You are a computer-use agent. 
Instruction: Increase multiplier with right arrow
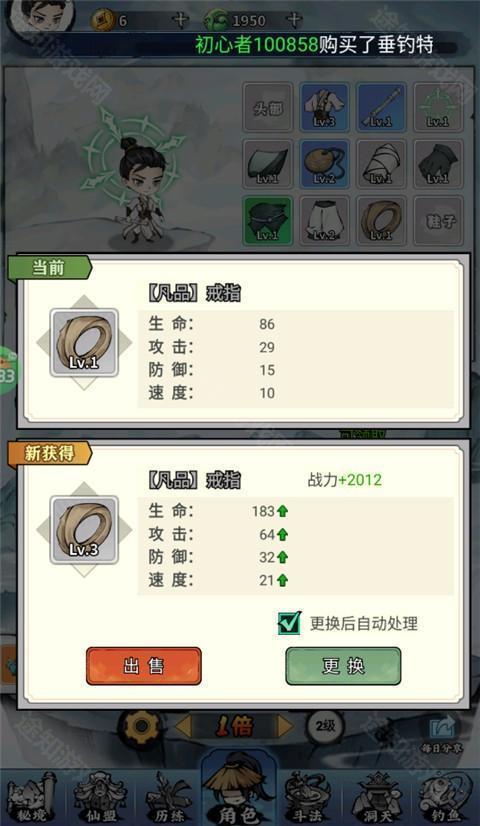tap(285, 727)
